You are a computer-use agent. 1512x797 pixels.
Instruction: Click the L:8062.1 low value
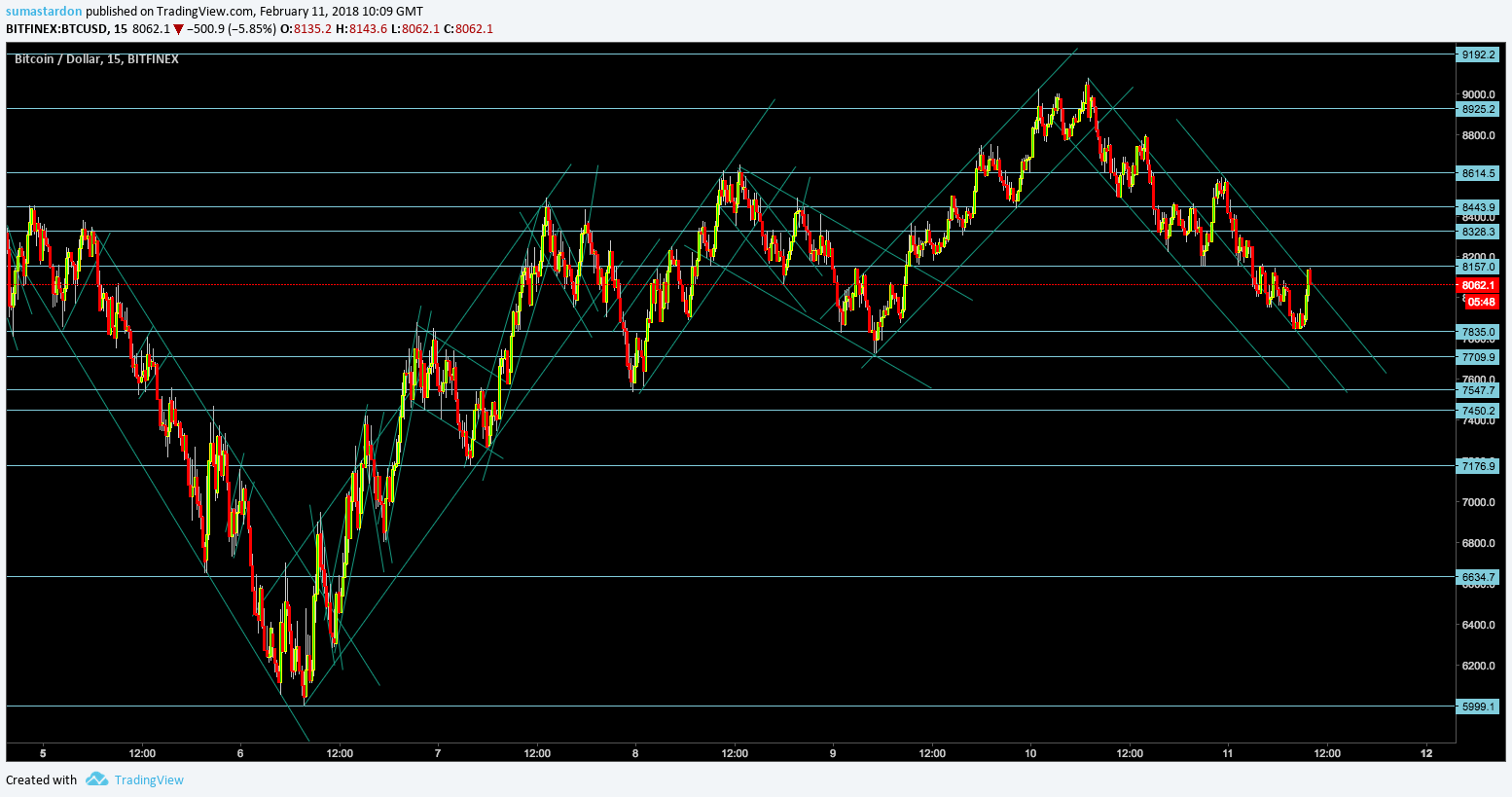click(414, 29)
